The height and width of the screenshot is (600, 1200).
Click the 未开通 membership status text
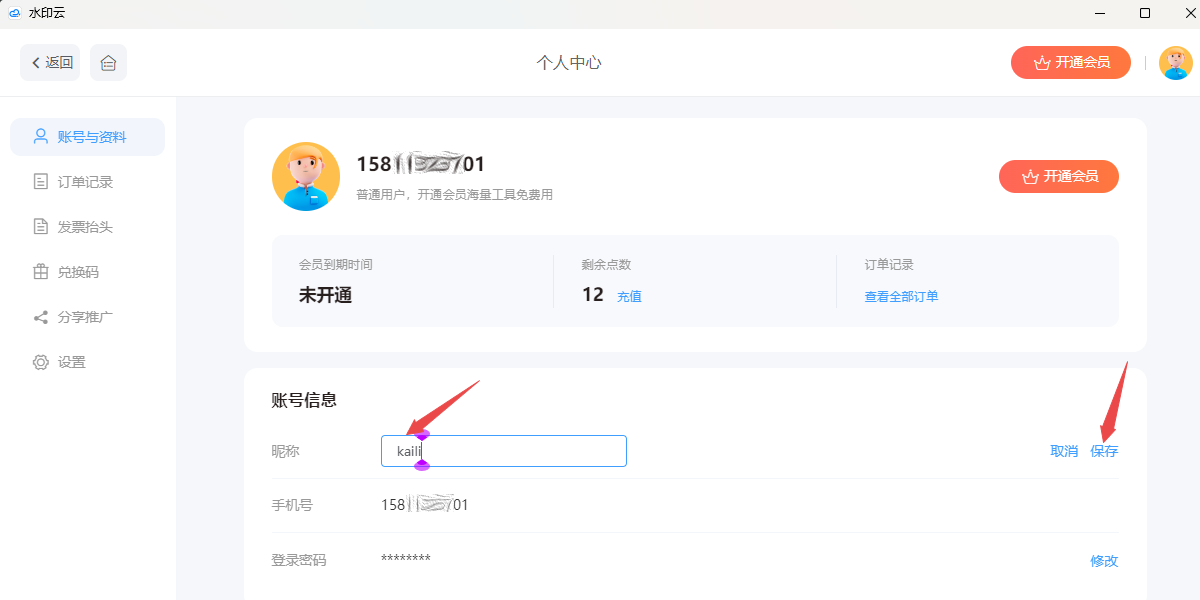point(325,295)
